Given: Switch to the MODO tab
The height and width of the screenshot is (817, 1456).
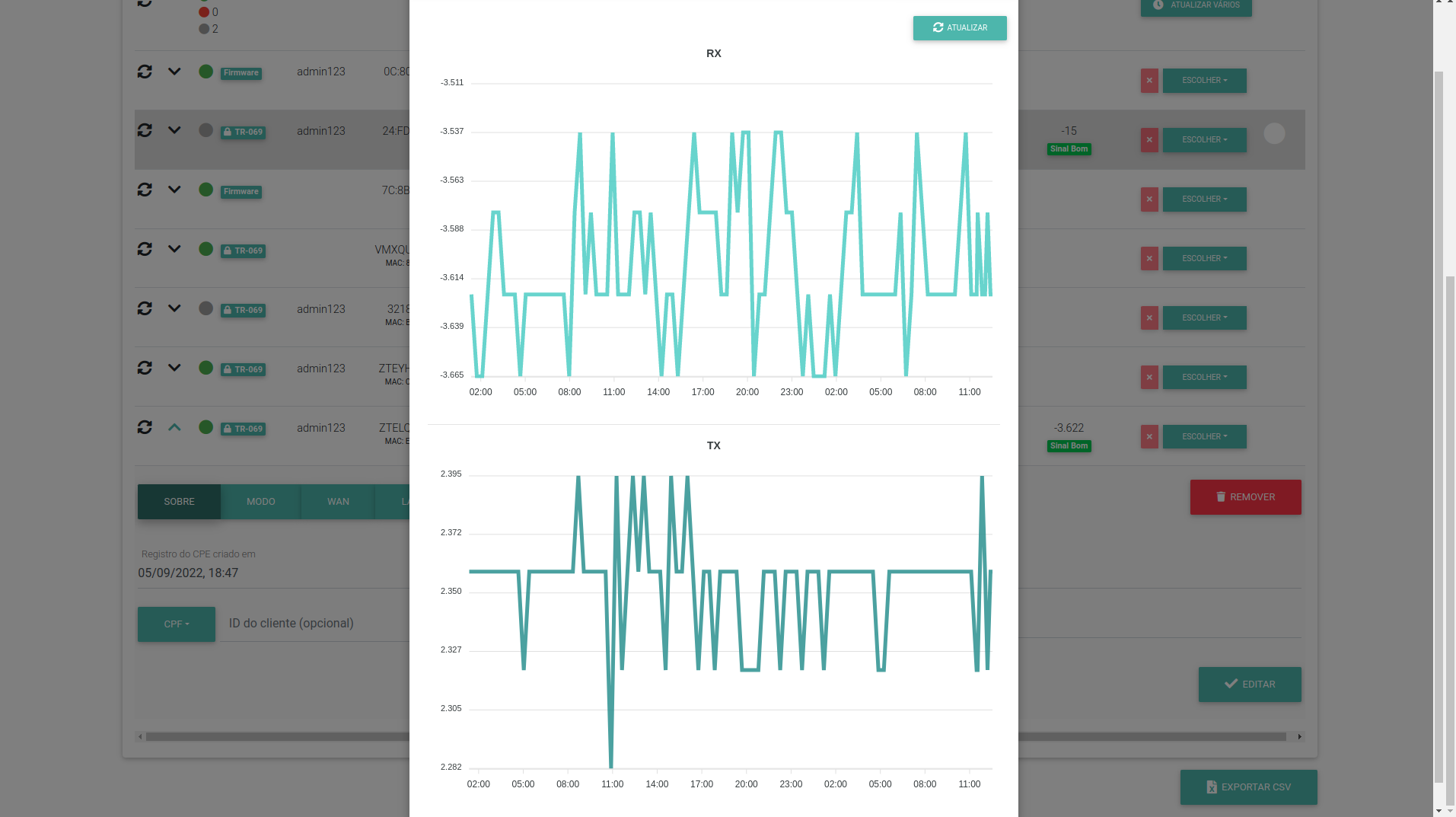Looking at the screenshot, I should tap(261, 502).
